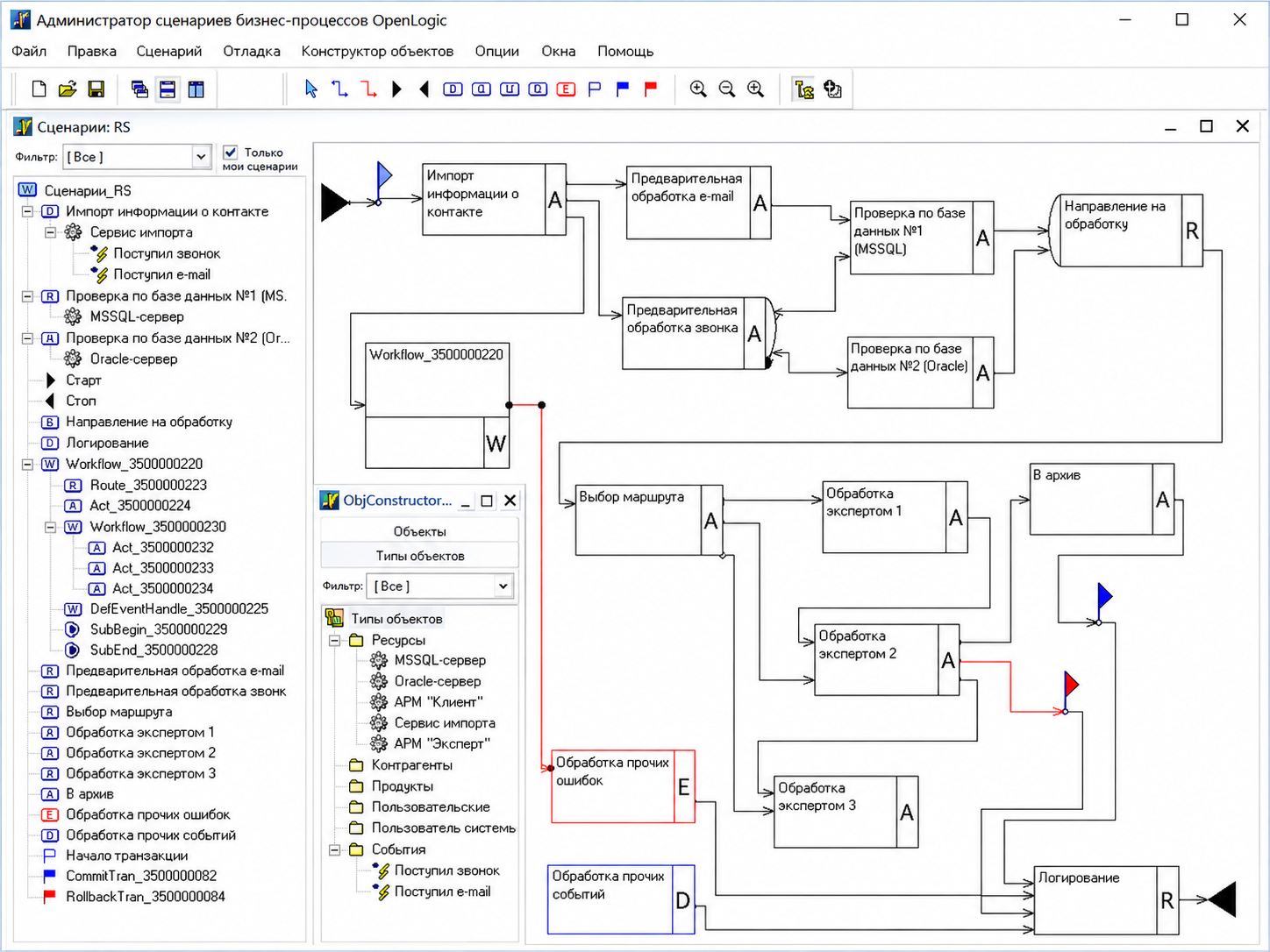Open the Сценарий menu
This screenshot has width=1270, height=952.
(x=169, y=51)
